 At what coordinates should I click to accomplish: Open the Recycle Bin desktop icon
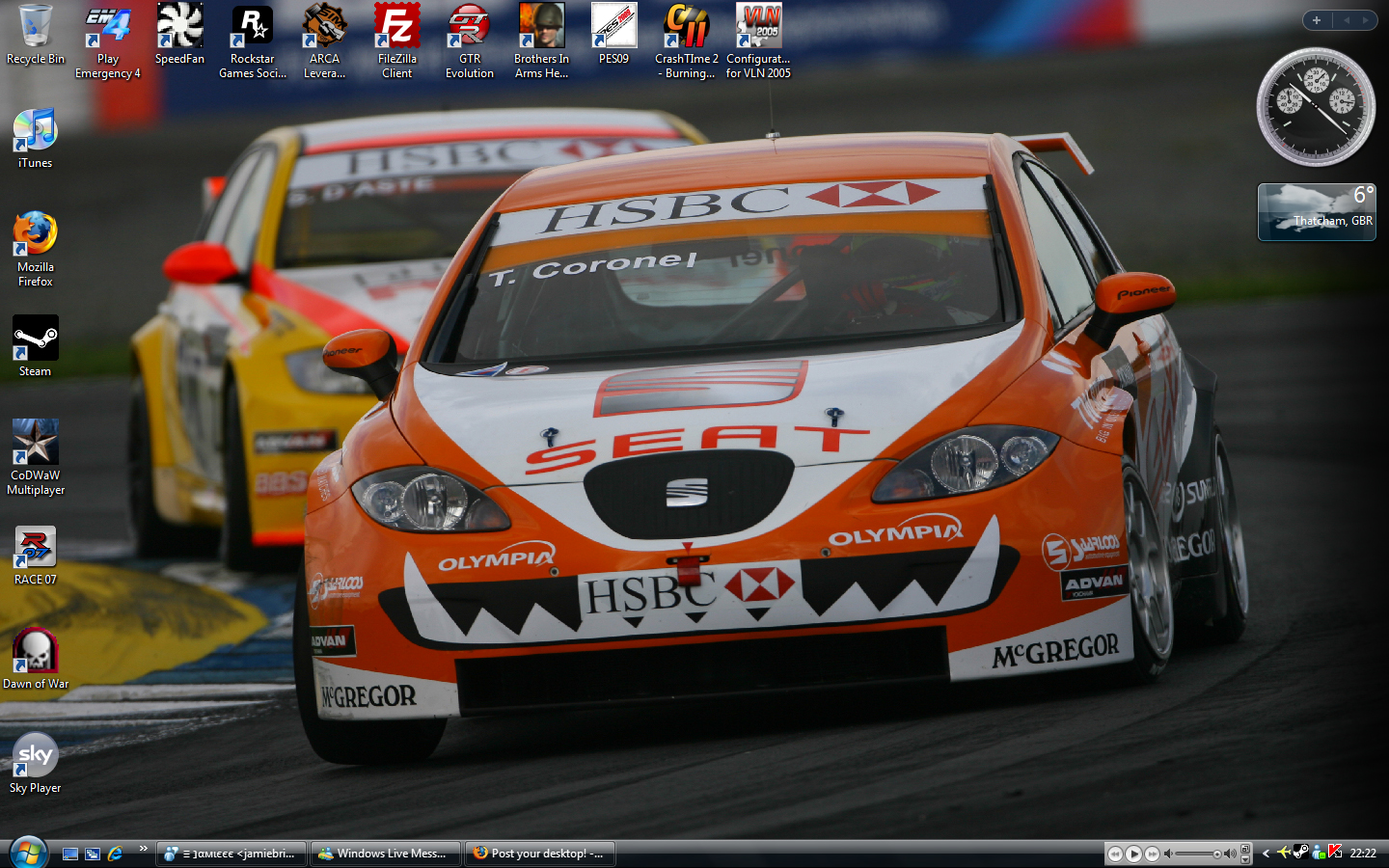[x=35, y=35]
